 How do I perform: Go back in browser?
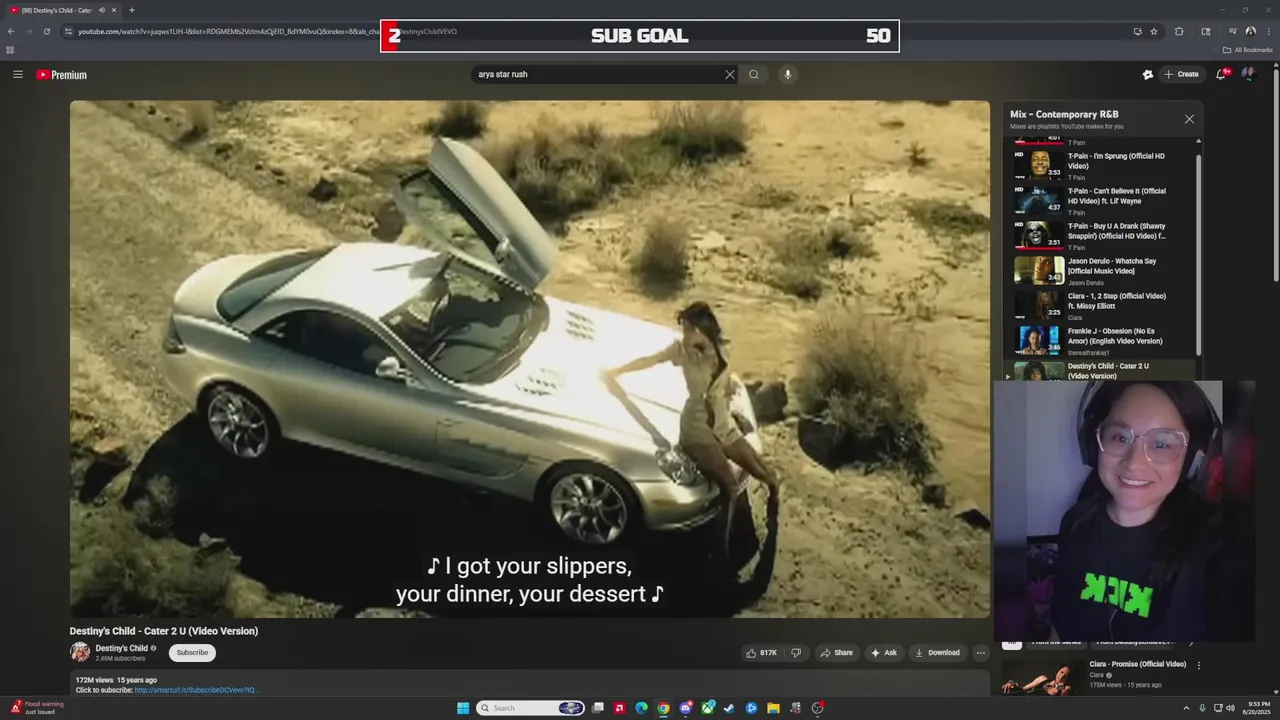pyautogui.click(x=10, y=31)
